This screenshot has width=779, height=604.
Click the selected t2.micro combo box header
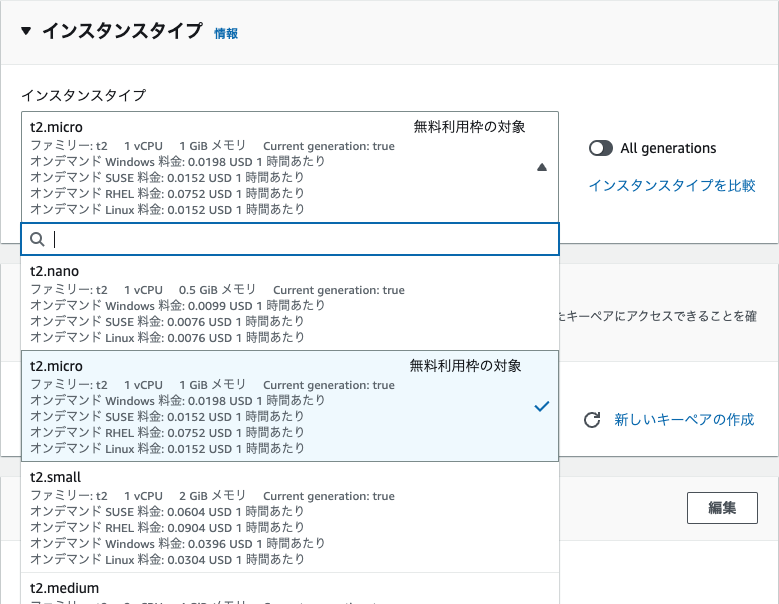(x=280, y=167)
